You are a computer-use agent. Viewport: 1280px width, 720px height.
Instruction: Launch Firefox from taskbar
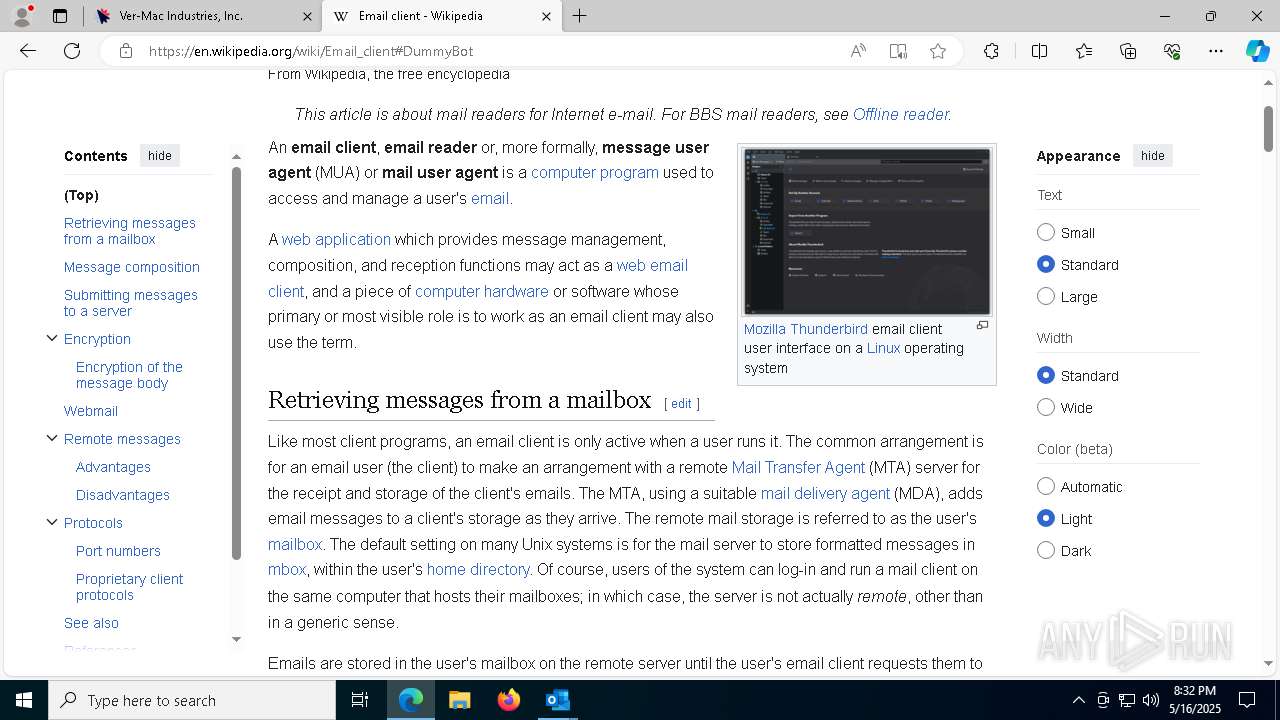[508, 700]
